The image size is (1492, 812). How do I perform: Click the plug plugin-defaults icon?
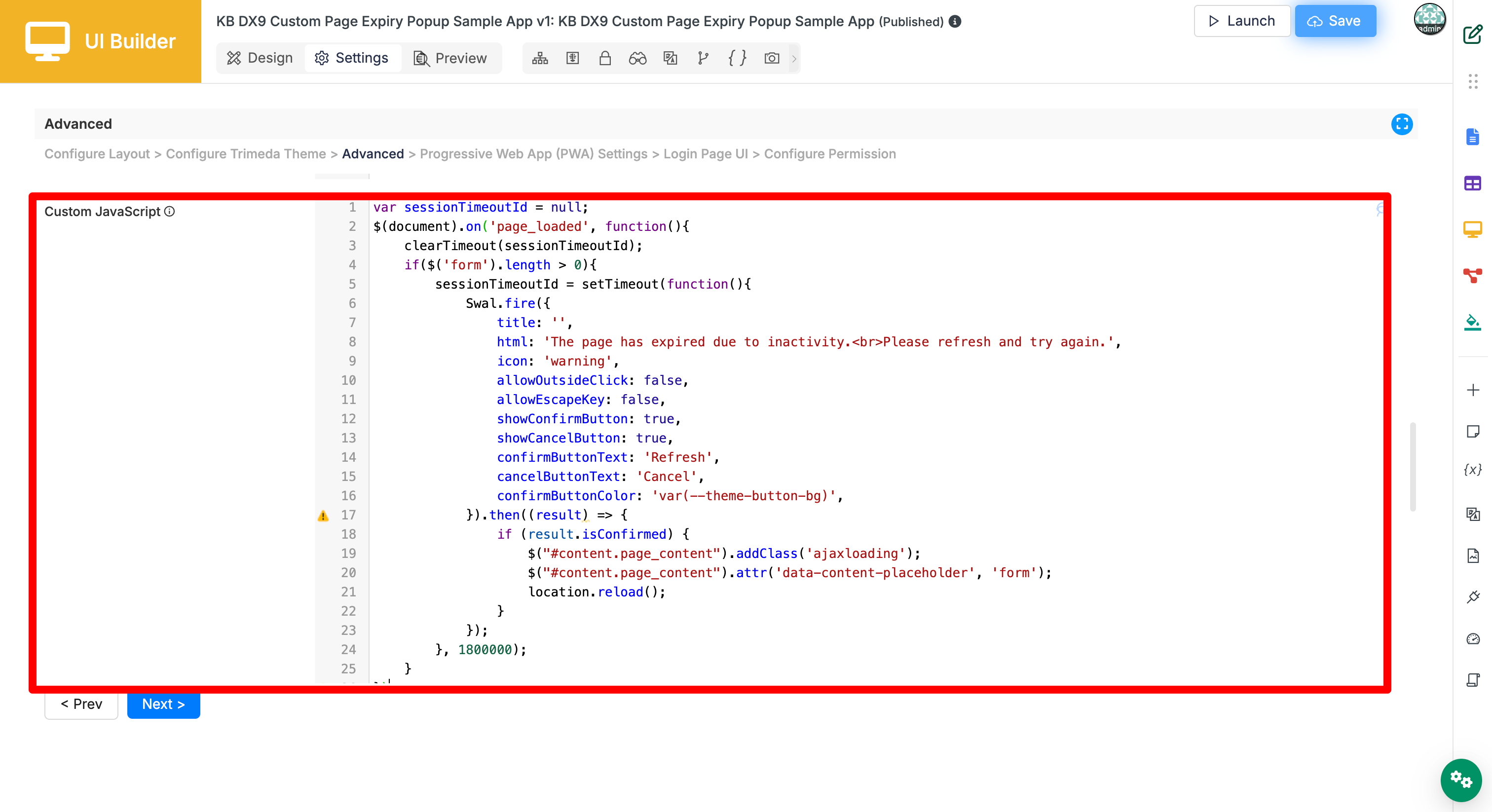point(1473,596)
